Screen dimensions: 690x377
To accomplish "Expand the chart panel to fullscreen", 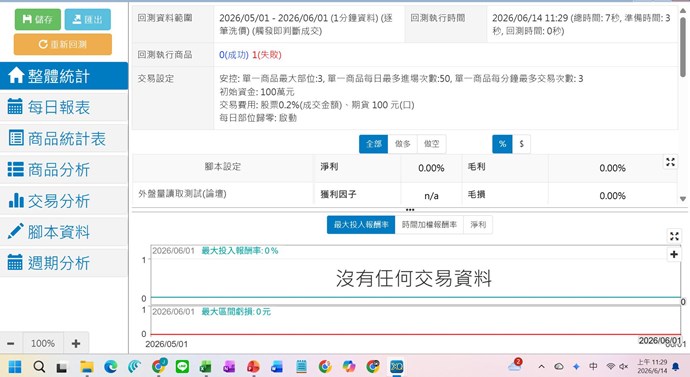I will tap(674, 236).
